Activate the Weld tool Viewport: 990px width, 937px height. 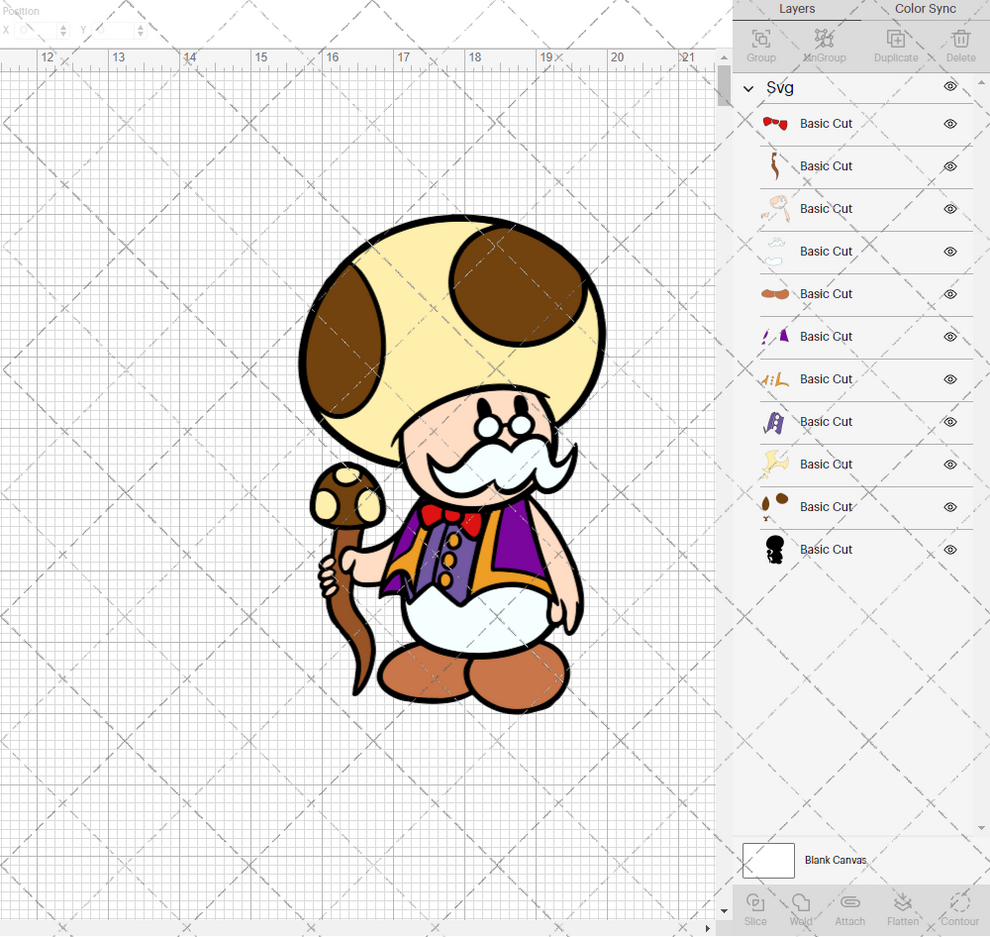[800, 909]
